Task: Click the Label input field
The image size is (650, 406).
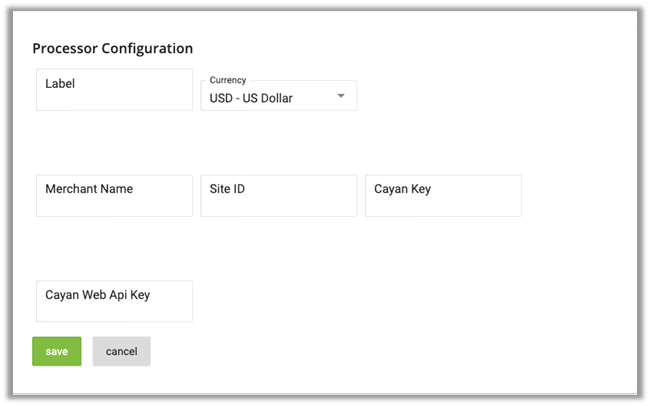Action: point(114,90)
